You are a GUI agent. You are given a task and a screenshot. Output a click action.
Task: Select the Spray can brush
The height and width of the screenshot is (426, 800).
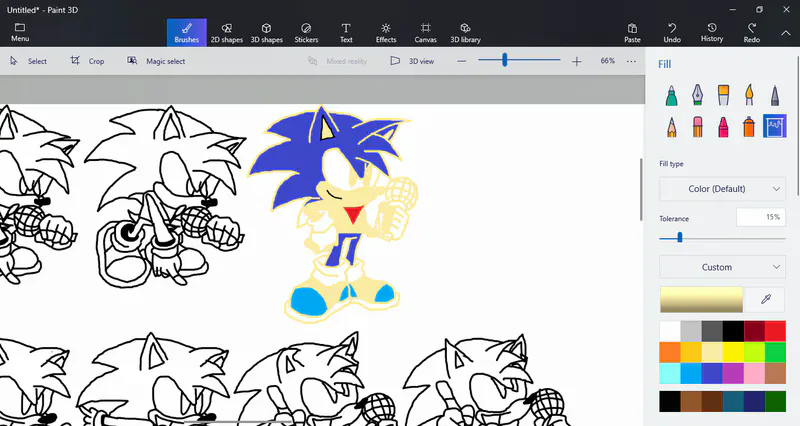click(749, 127)
